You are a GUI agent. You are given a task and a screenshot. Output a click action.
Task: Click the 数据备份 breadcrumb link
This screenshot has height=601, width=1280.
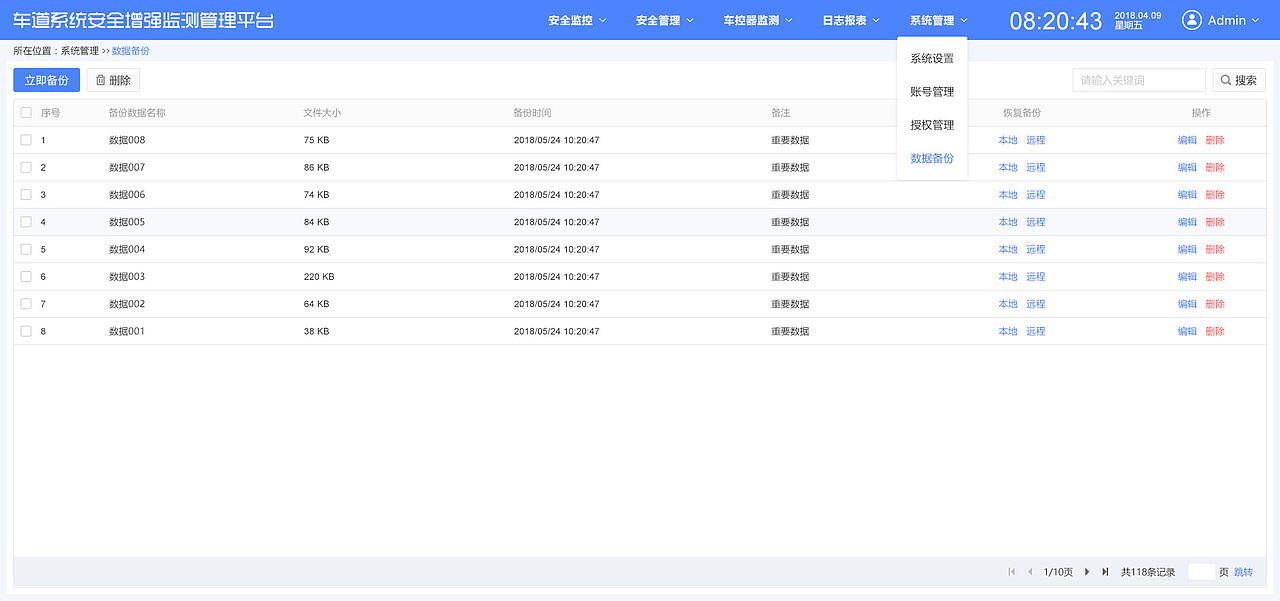[131, 50]
